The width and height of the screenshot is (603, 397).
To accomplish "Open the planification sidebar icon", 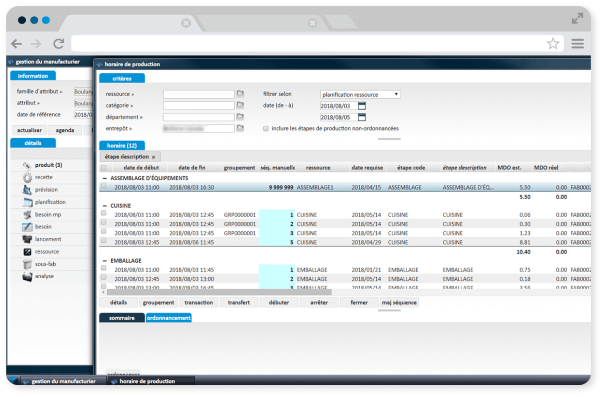I will 27,202.
